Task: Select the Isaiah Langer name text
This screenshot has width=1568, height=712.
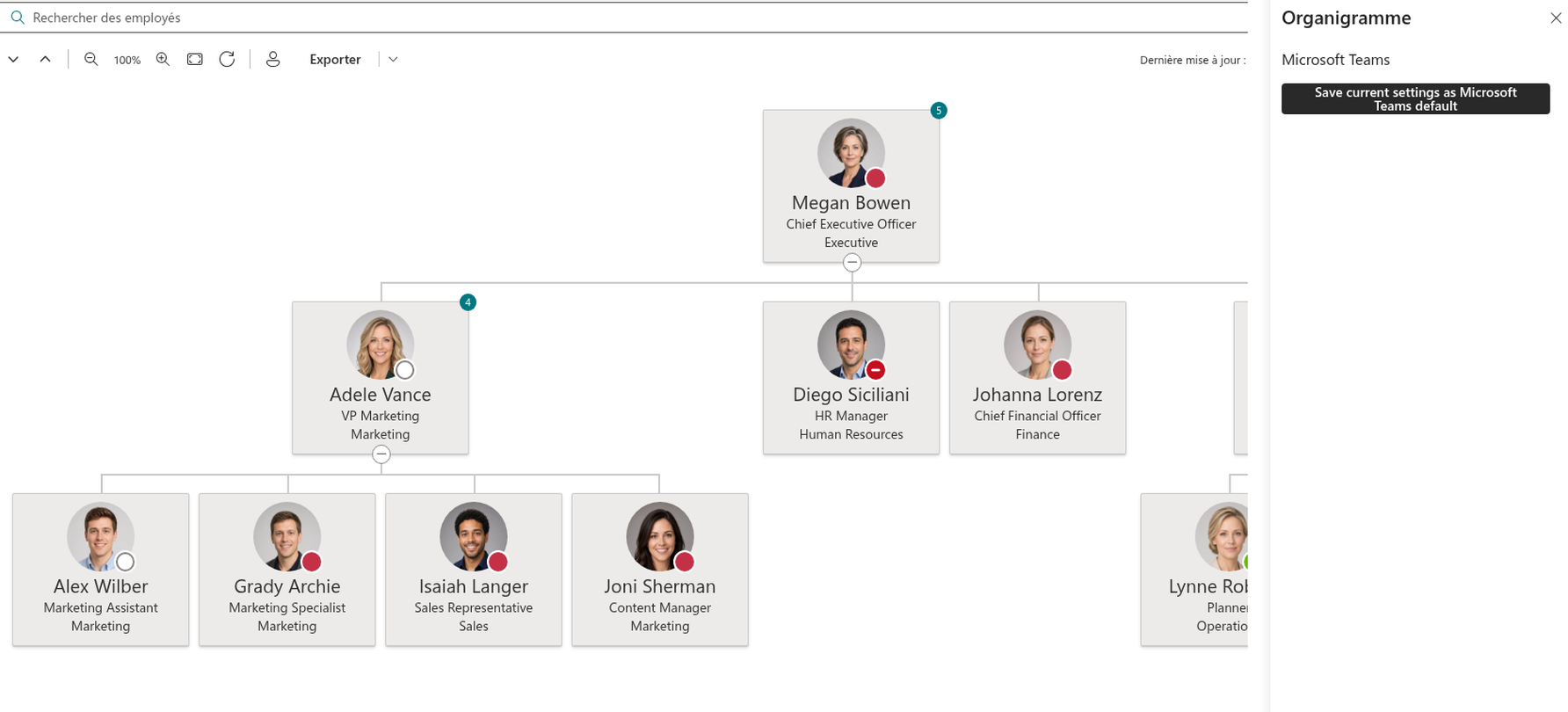Action: [x=473, y=586]
